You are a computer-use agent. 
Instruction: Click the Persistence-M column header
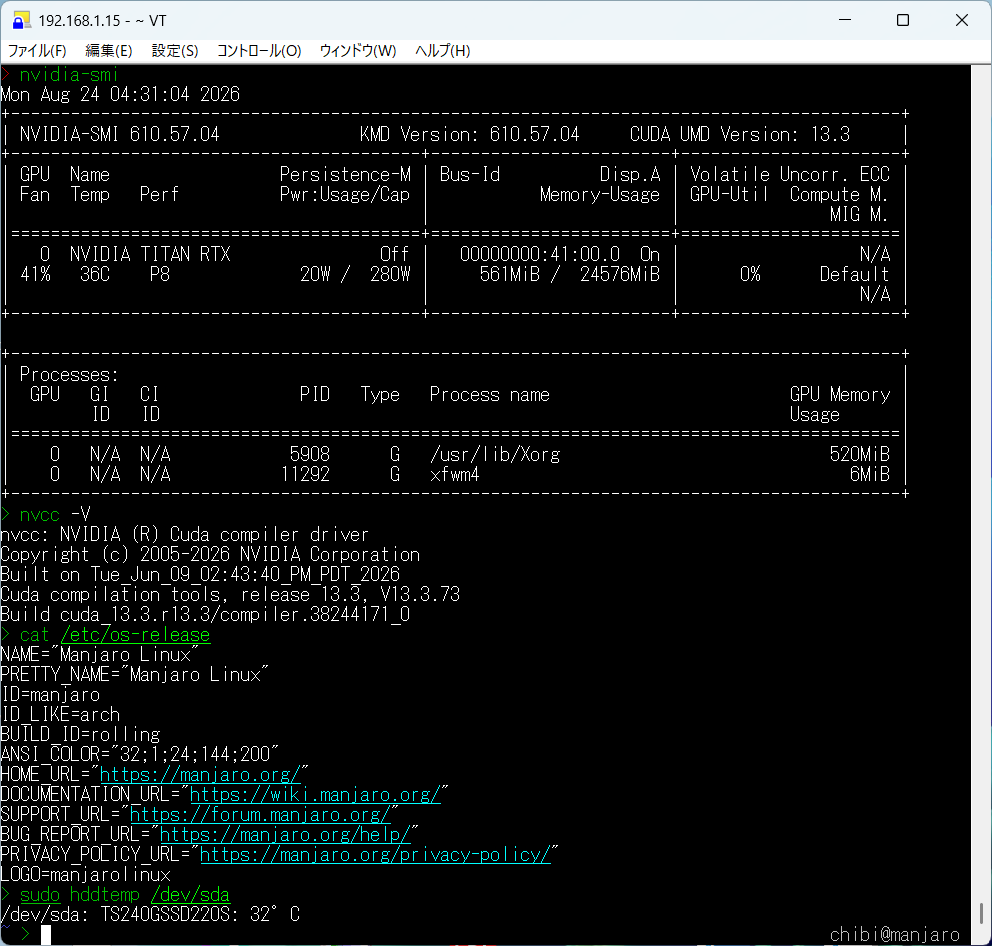coord(345,174)
